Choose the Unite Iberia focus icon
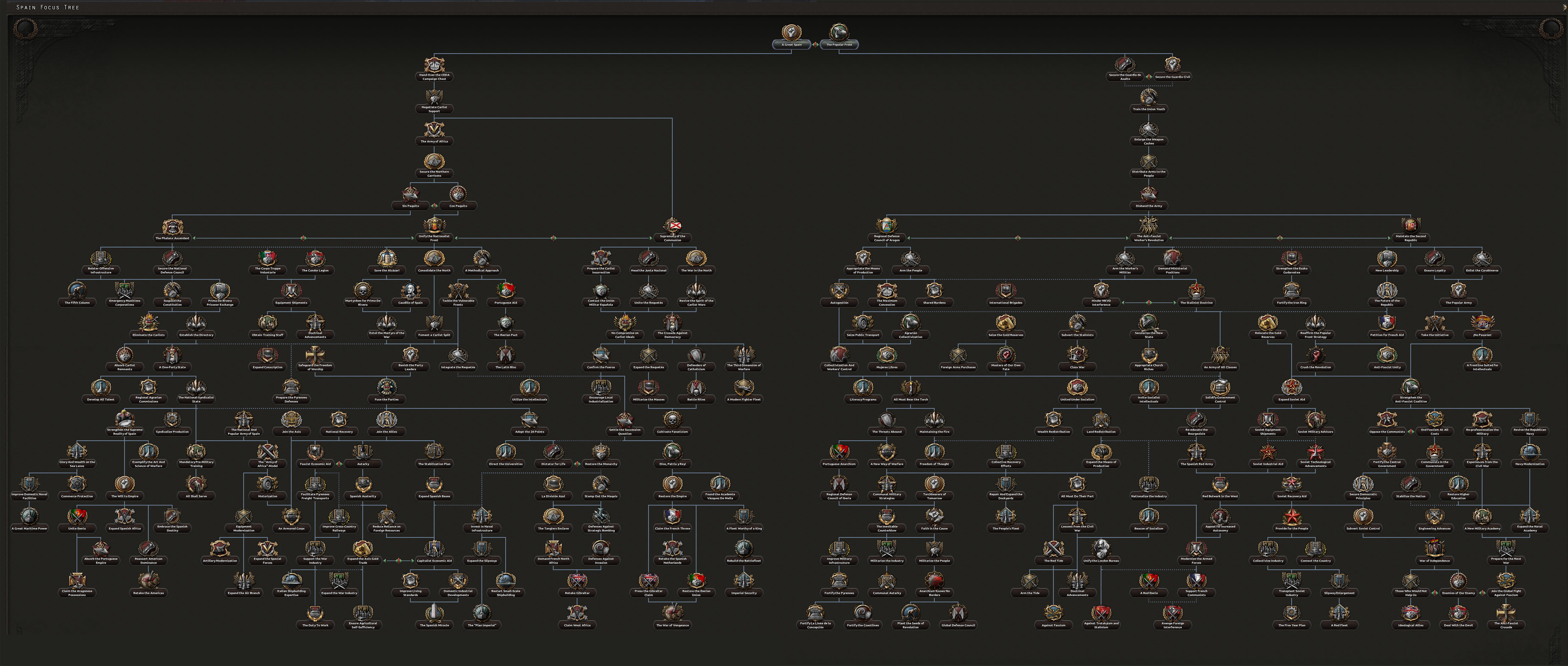Viewport: 1568px width, 666px height. (x=77, y=517)
